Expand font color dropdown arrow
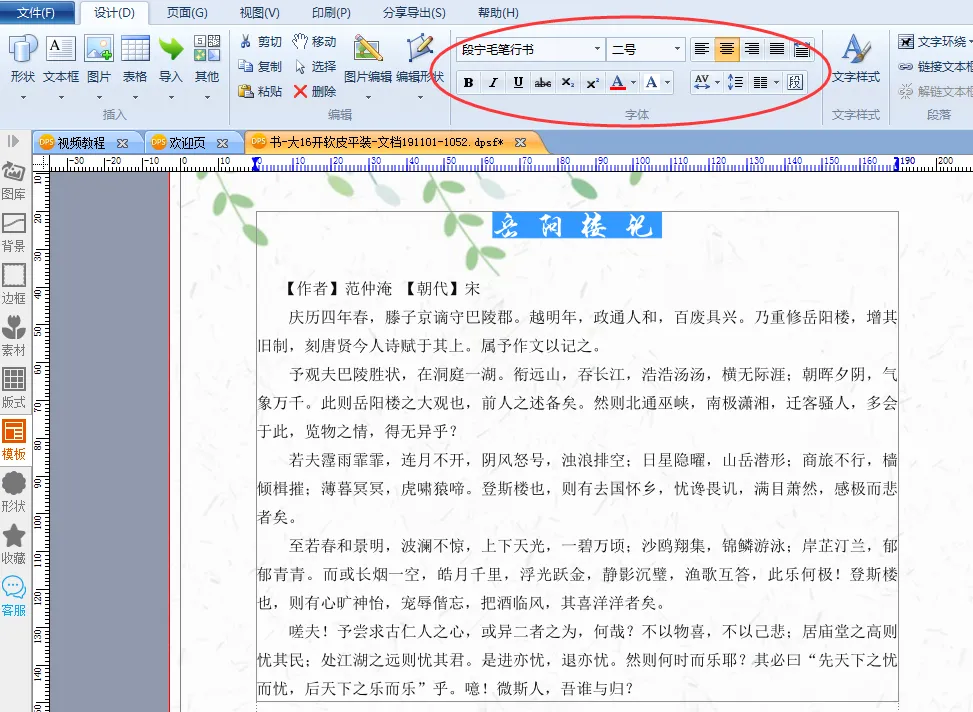This screenshot has height=712, width=973. coord(633,82)
